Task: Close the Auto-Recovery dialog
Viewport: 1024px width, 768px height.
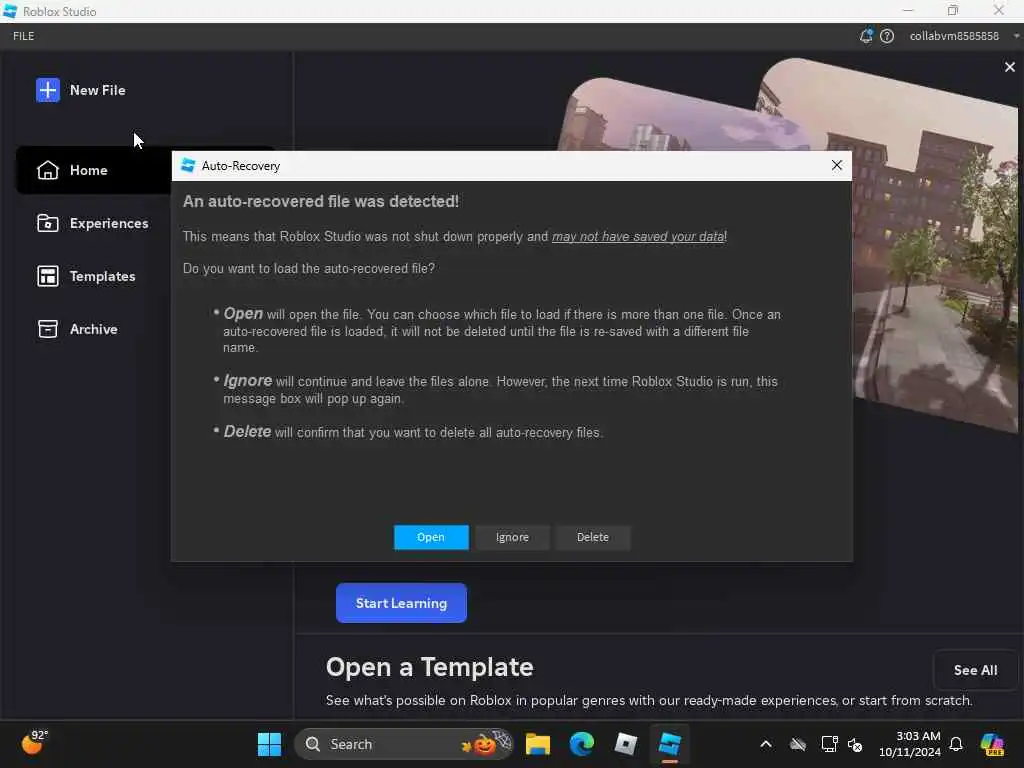Action: point(837,165)
